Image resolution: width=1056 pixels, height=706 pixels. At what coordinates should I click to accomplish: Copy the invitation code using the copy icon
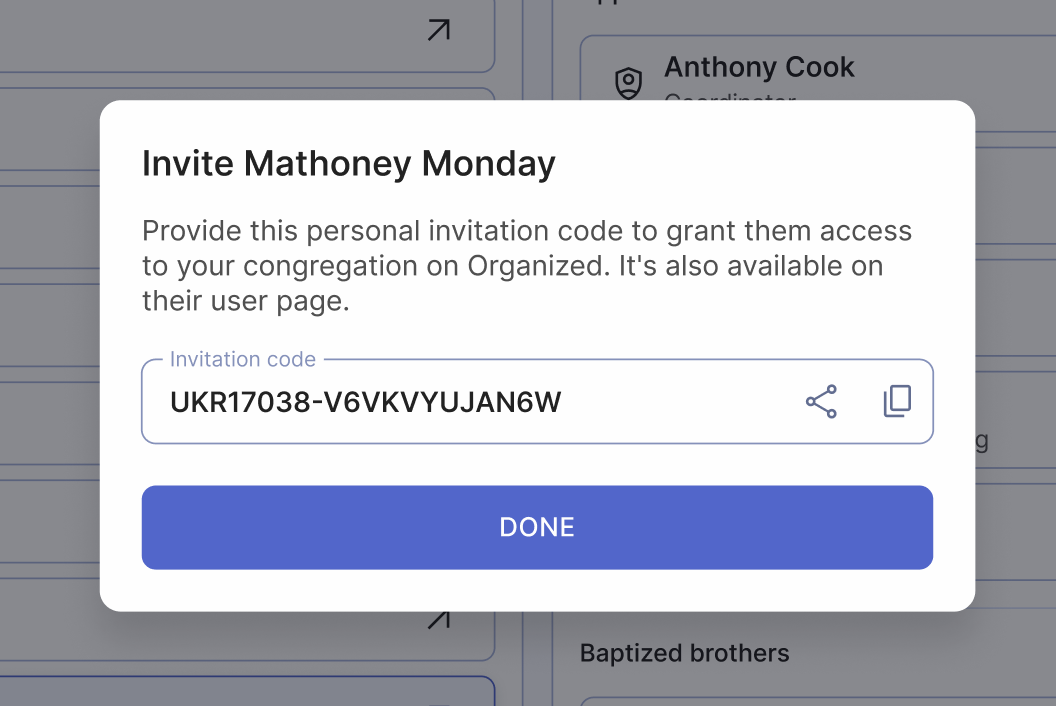click(x=896, y=401)
